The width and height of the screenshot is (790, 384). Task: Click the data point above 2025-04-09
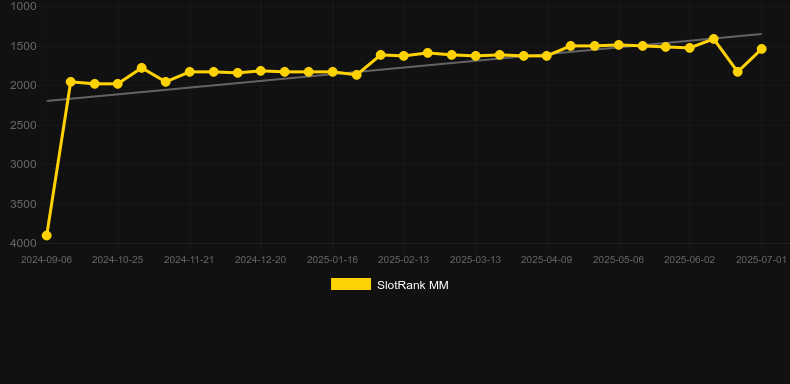click(547, 56)
